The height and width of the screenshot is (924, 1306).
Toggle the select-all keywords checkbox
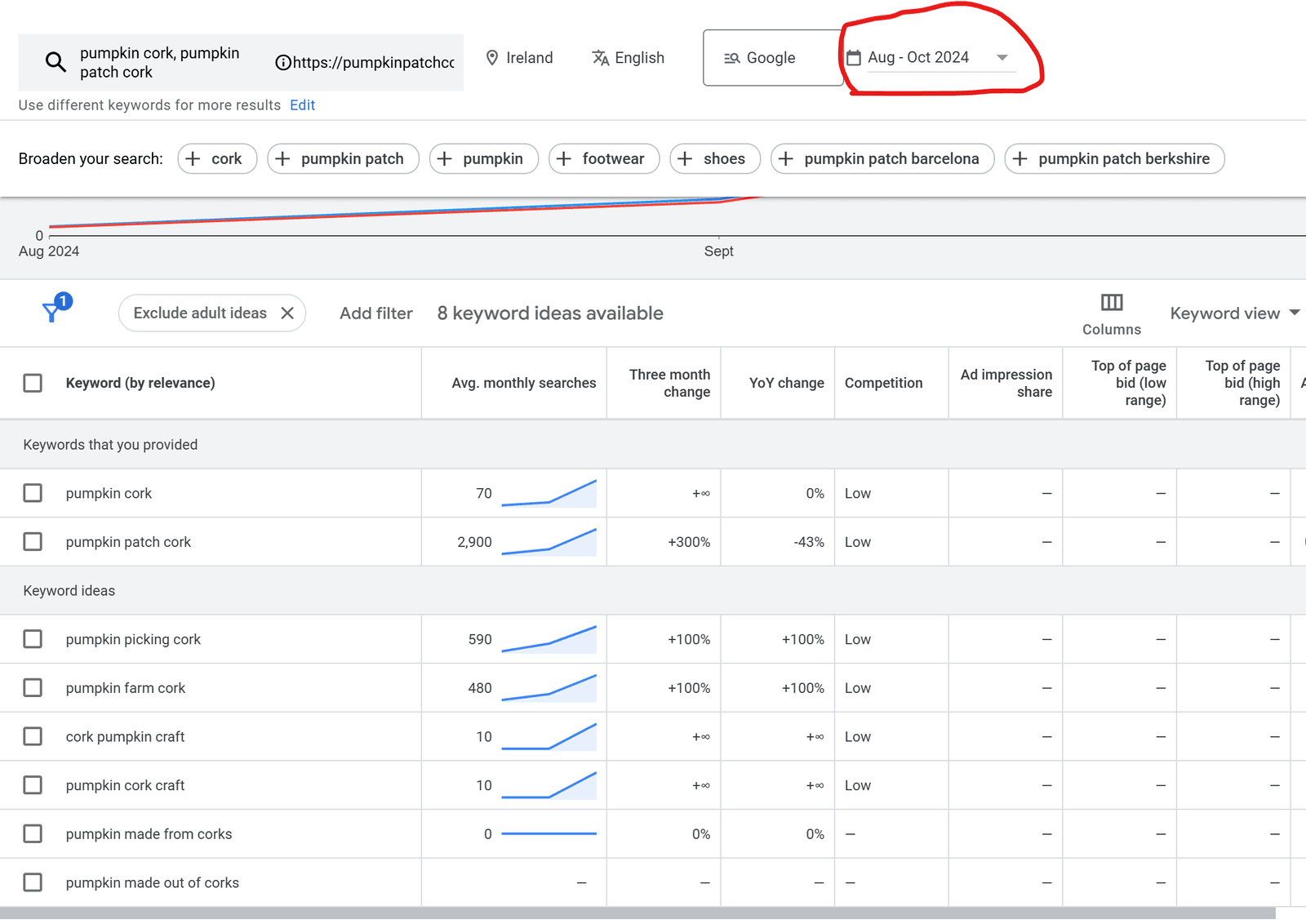coord(33,383)
